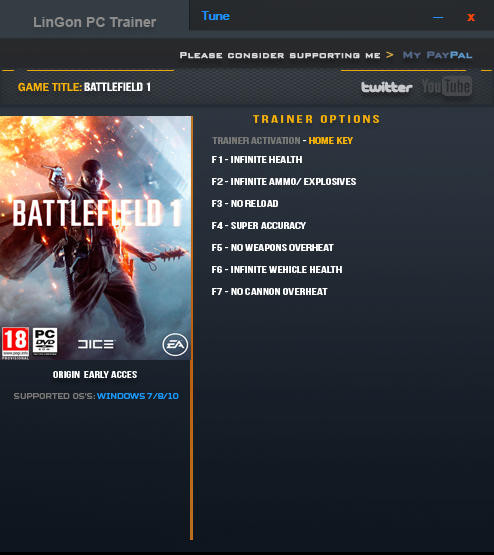The image size is (494, 555).
Task: Select F7 - No Cannon Overheat option
Action: point(269,291)
